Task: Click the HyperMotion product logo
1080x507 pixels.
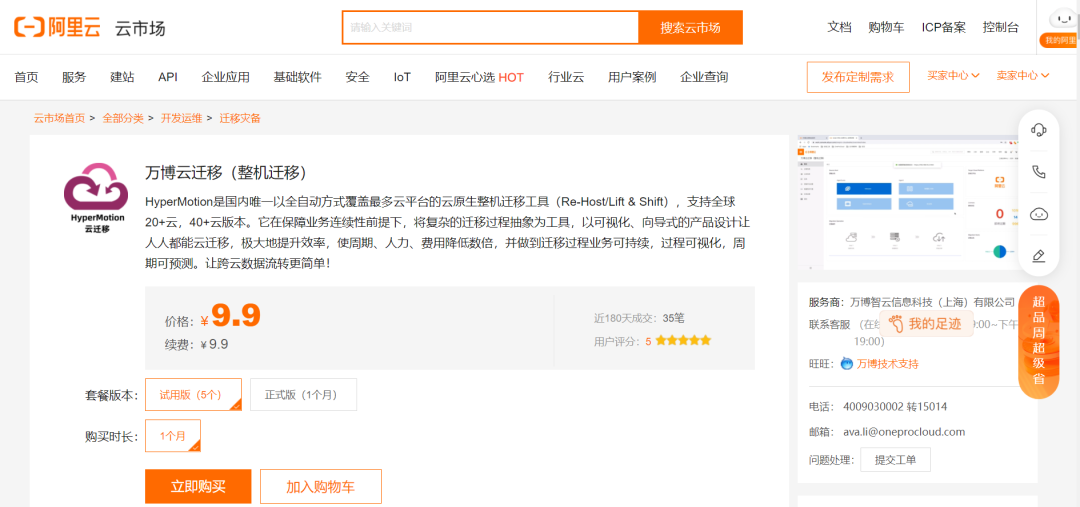Action: (x=96, y=198)
